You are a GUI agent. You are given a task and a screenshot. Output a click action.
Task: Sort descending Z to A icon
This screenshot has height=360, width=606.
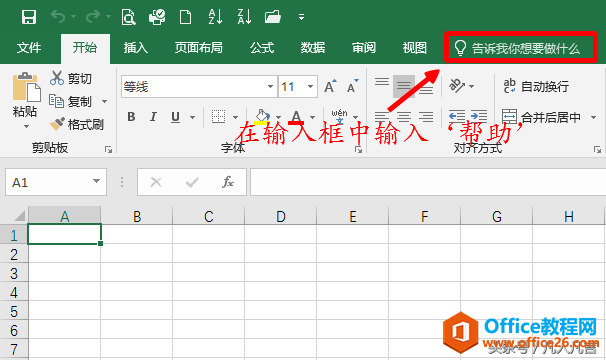point(244,17)
